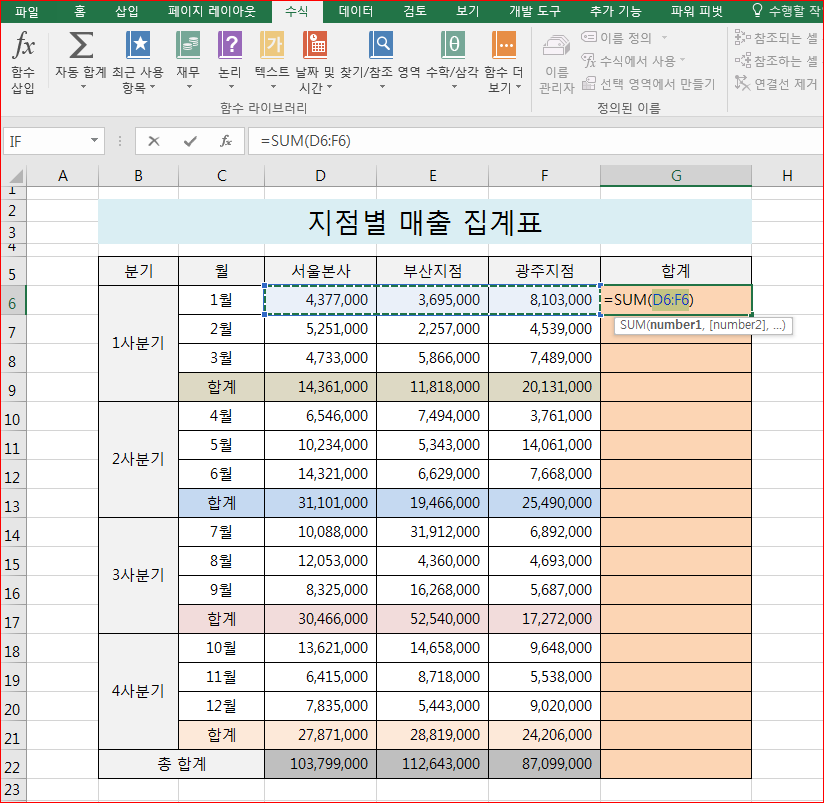Click the Tell Me lightbulb icon
The image size is (824, 803).
tap(757, 10)
